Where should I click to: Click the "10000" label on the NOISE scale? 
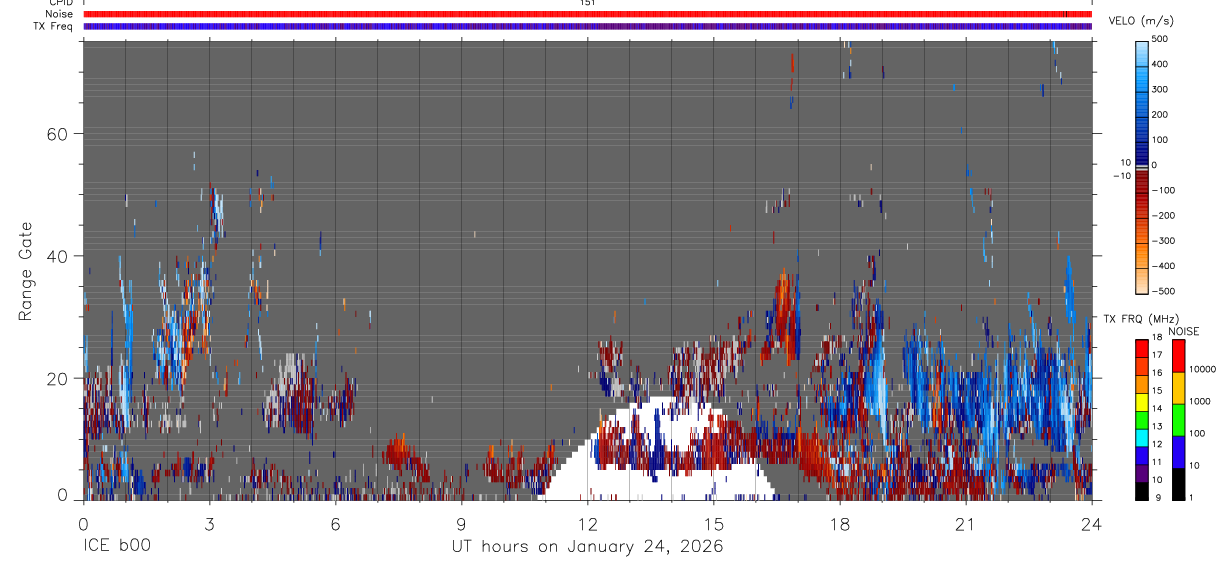[x=1204, y=370]
